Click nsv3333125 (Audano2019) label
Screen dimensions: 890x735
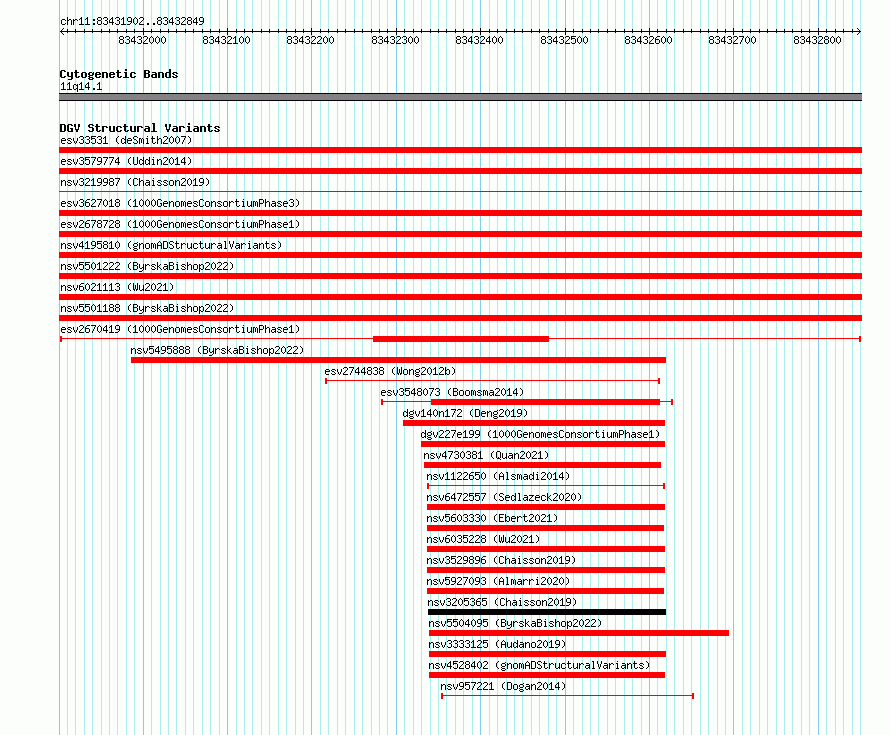click(497, 644)
